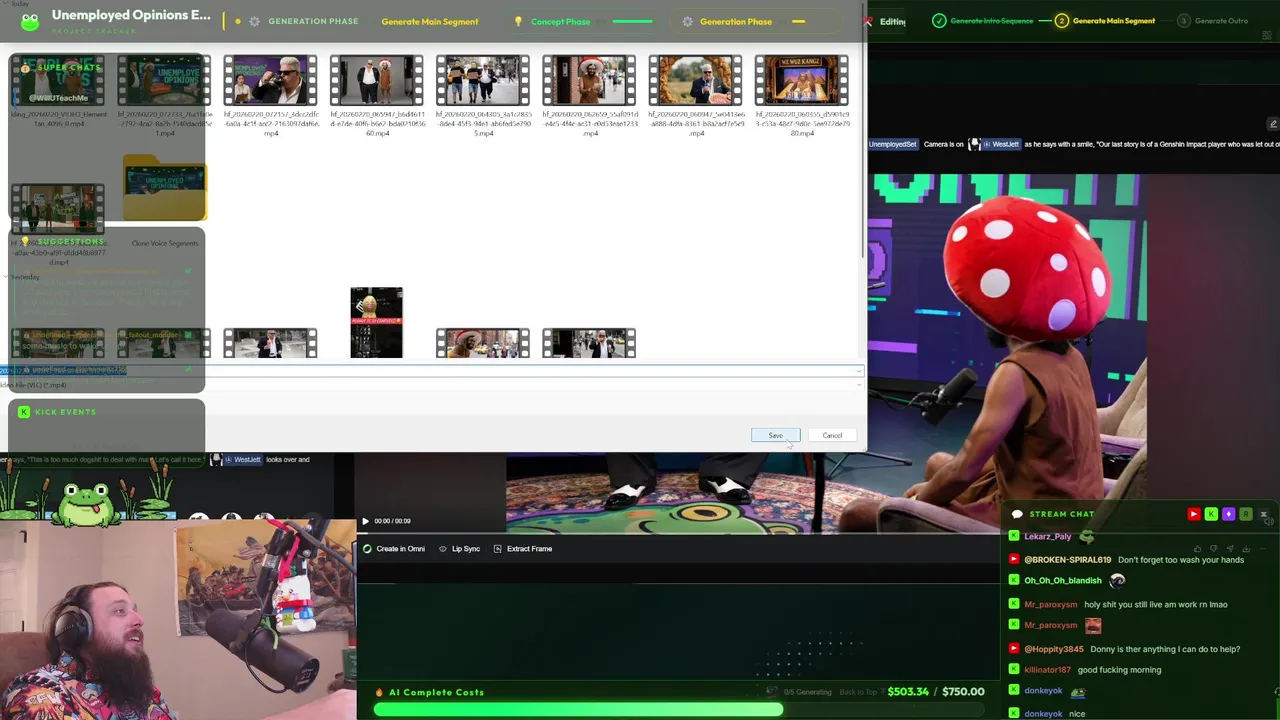Click the thumbs down icon in chat

pos(1214,549)
